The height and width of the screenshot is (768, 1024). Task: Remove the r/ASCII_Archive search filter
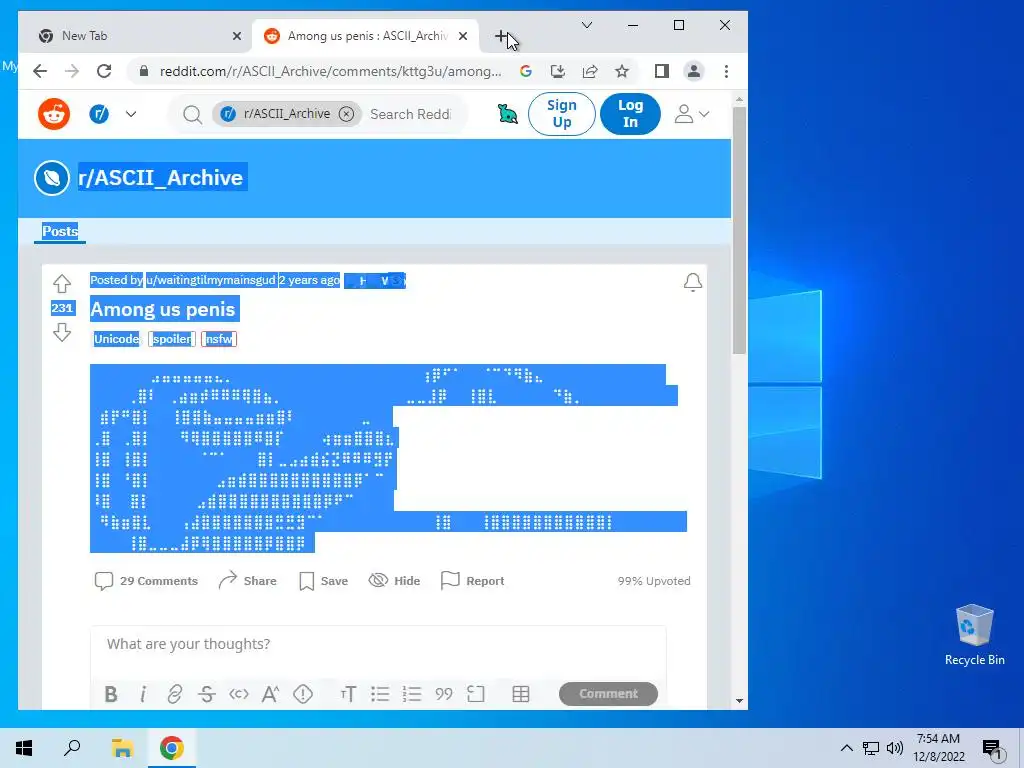coord(347,114)
